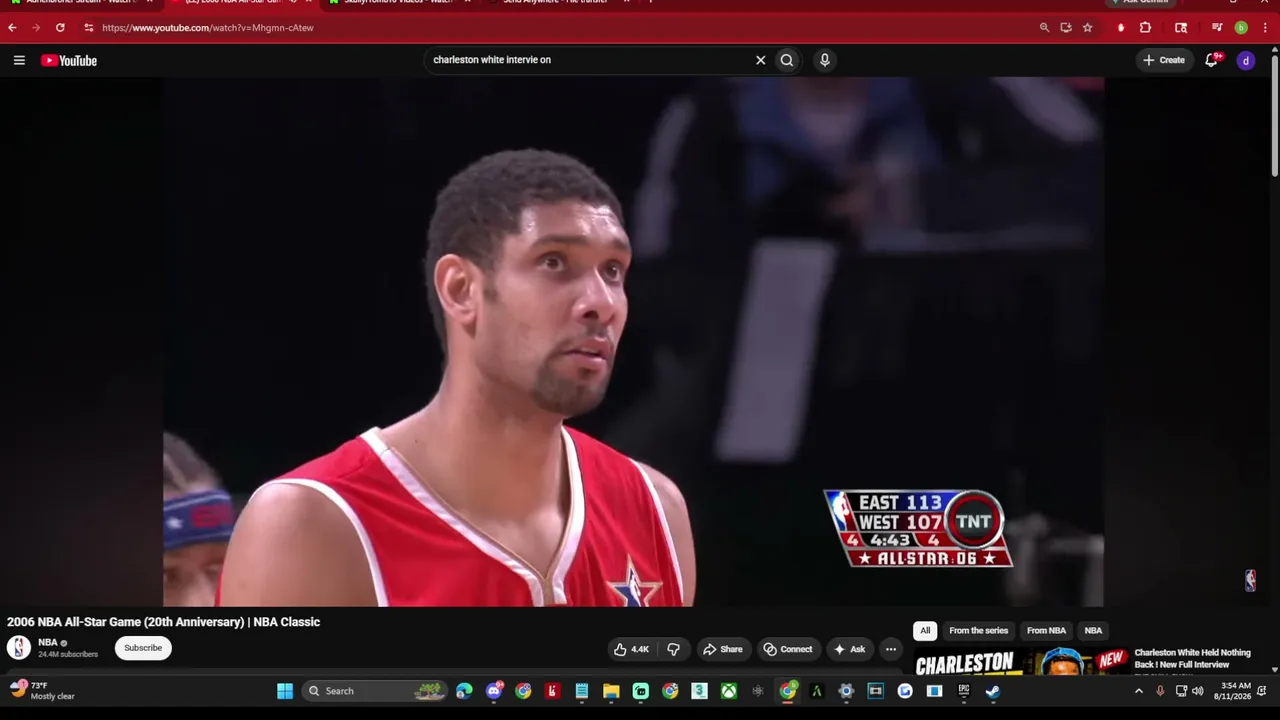Open File Explorer from the taskbar
This screenshot has width=1280, height=720.
[x=611, y=691]
